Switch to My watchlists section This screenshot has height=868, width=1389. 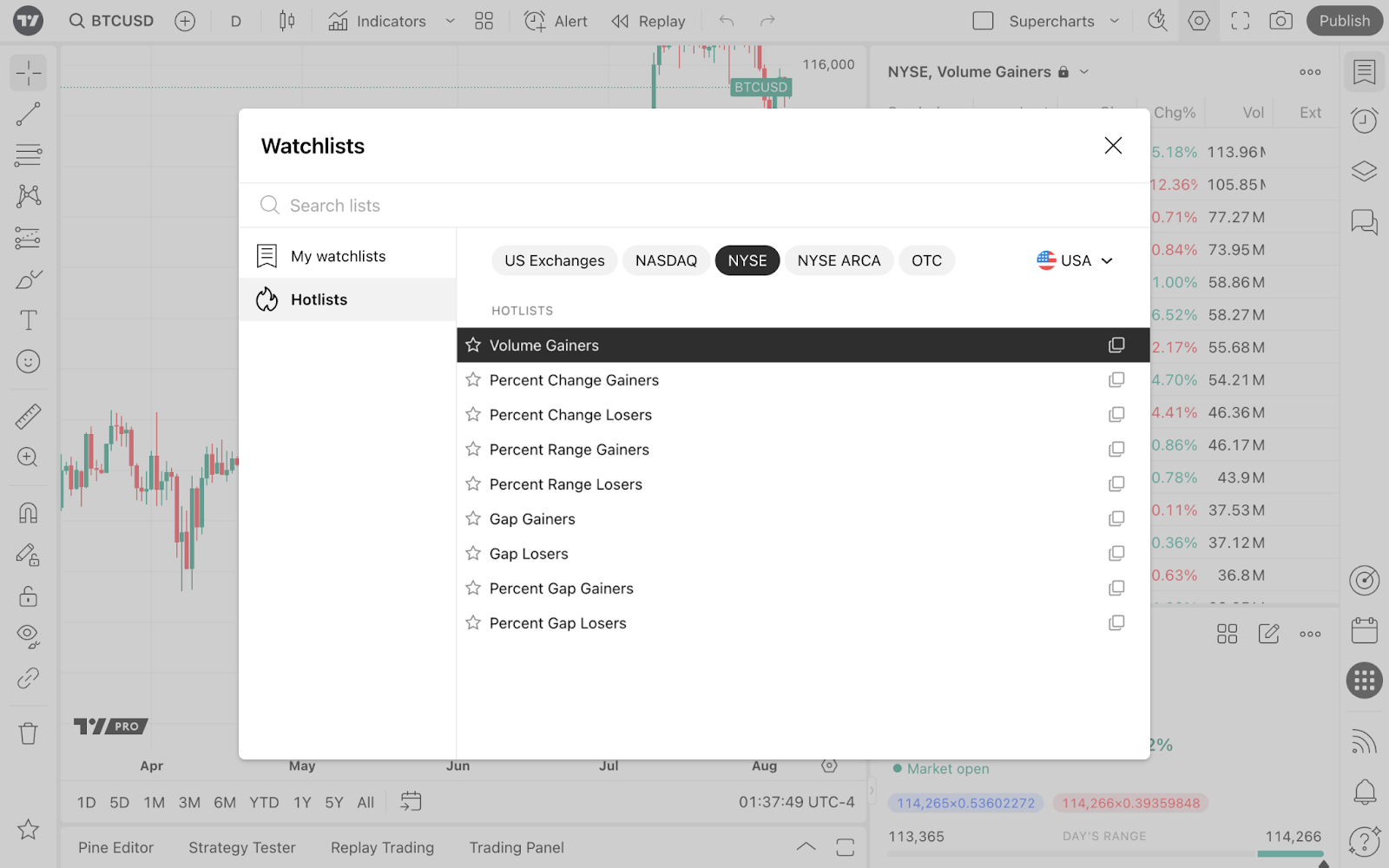(x=347, y=256)
